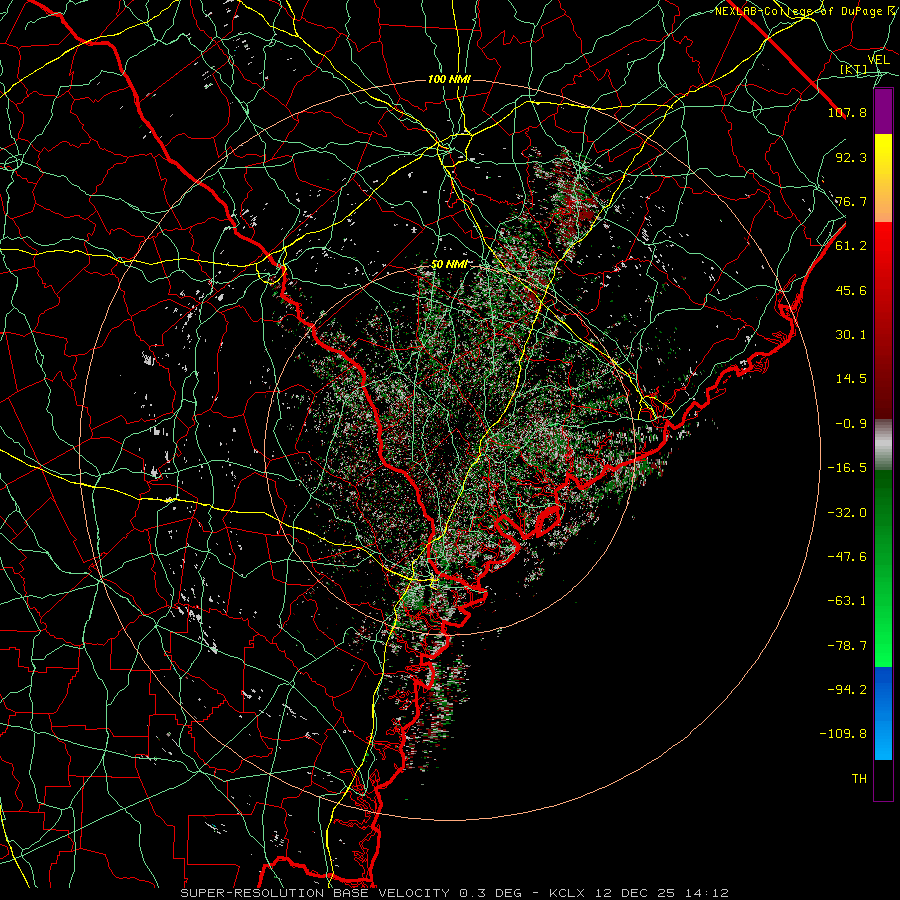This screenshot has width=900, height=900.
Task: Select the -0.9 legend value
Action: 851,424
